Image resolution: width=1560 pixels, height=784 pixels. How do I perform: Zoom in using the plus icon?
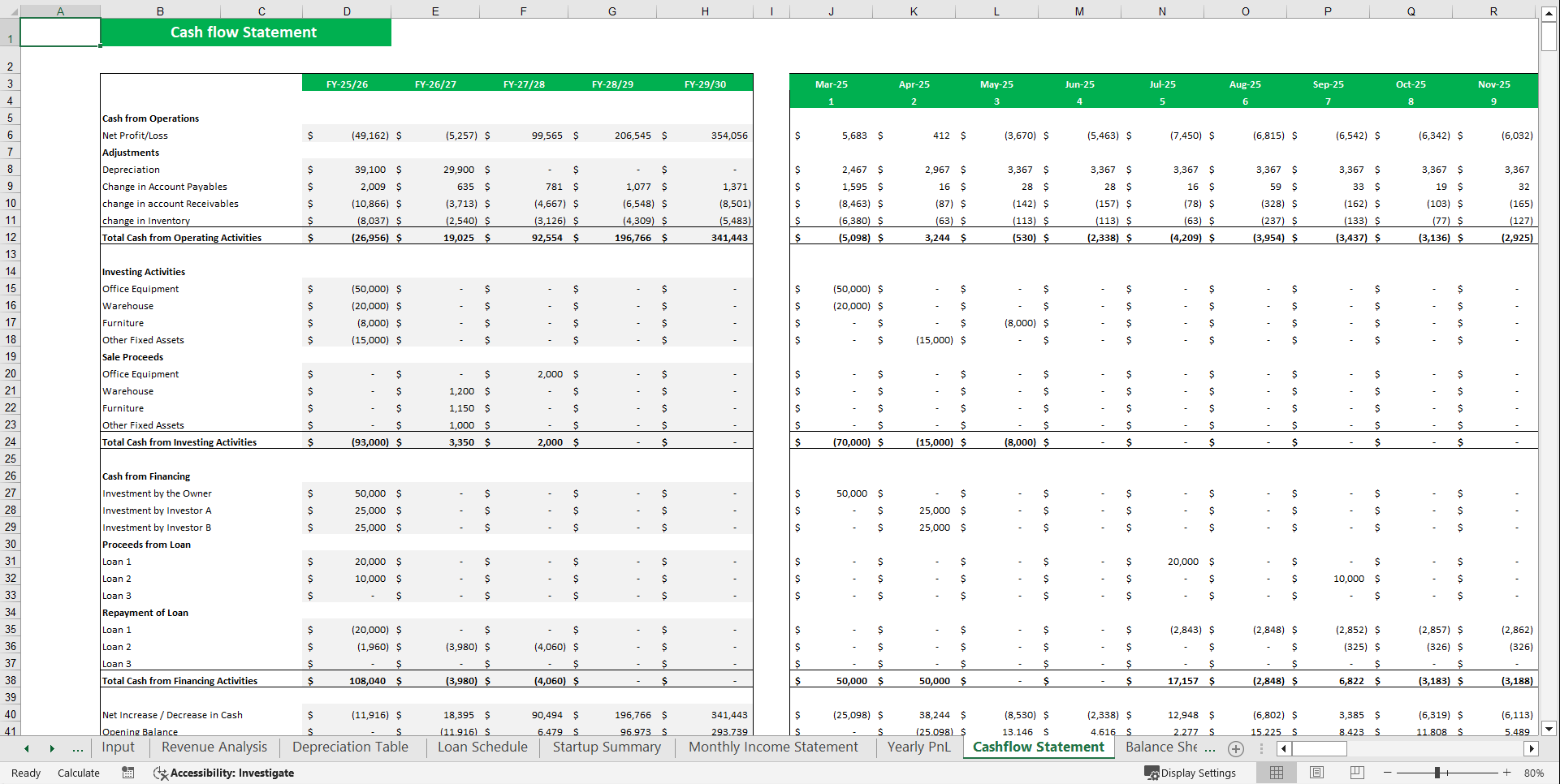point(1507,773)
